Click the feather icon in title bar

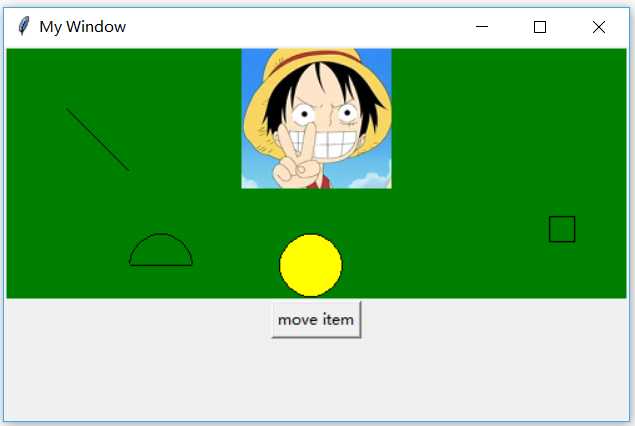[x=24, y=26]
